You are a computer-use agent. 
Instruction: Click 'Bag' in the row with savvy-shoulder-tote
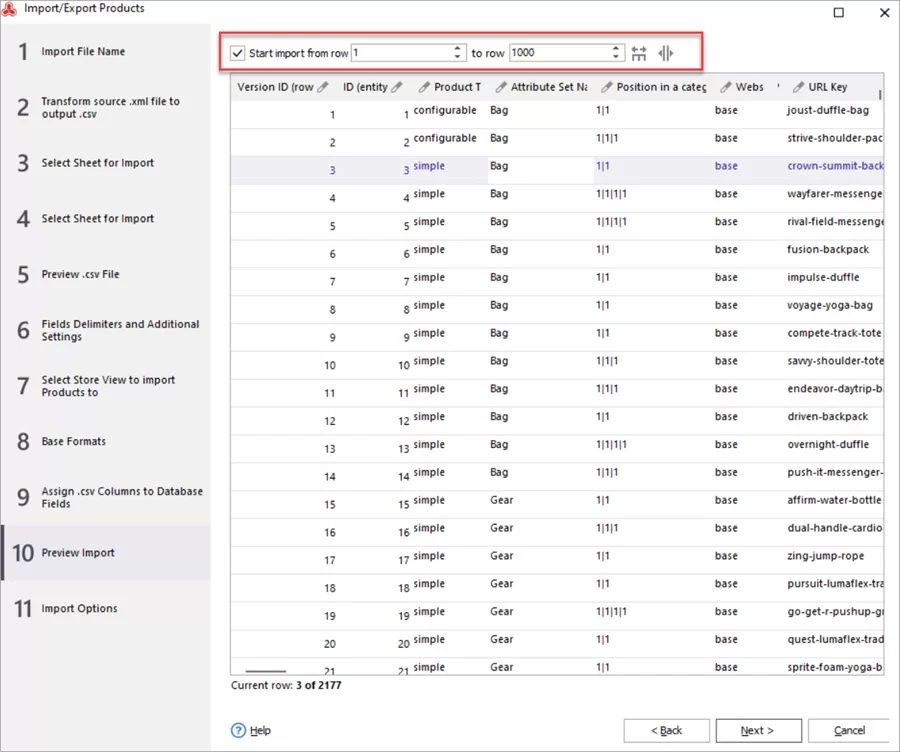[x=499, y=361]
